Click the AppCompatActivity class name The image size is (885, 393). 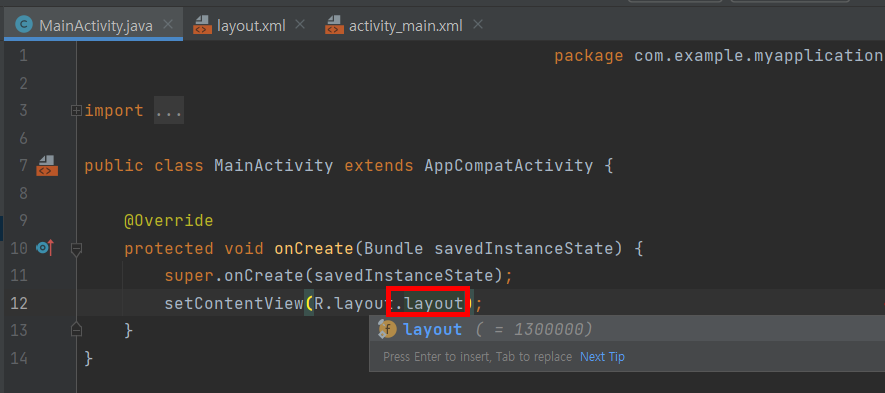[509, 166]
